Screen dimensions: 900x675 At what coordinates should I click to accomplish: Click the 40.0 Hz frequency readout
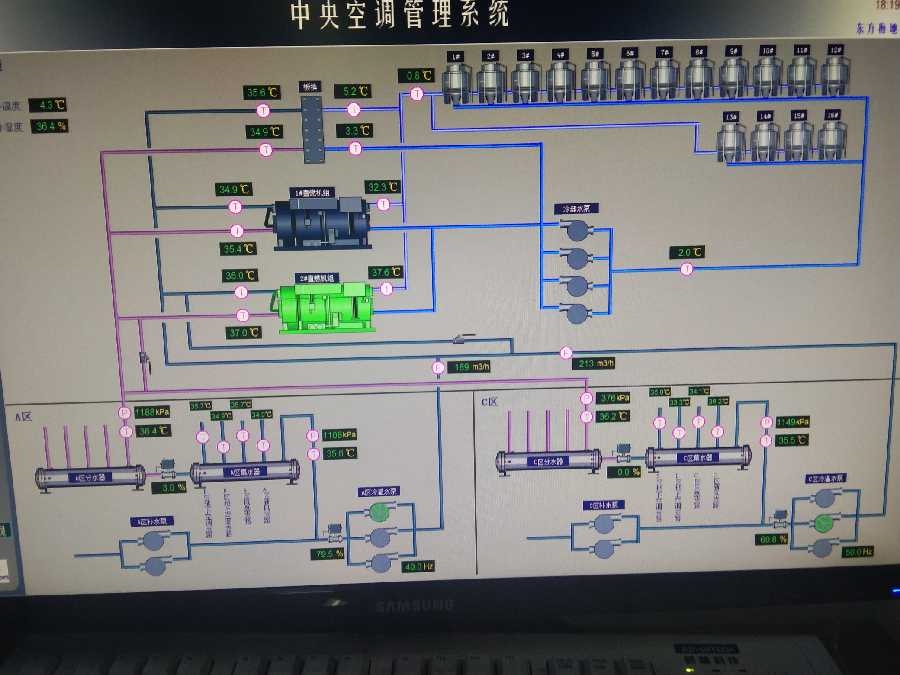[413, 567]
